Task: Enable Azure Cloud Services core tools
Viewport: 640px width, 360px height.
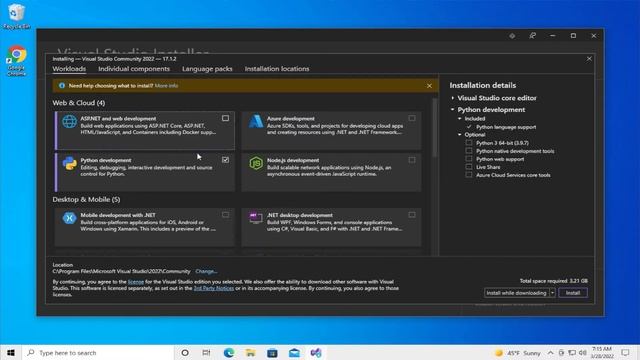Action: tap(469, 175)
